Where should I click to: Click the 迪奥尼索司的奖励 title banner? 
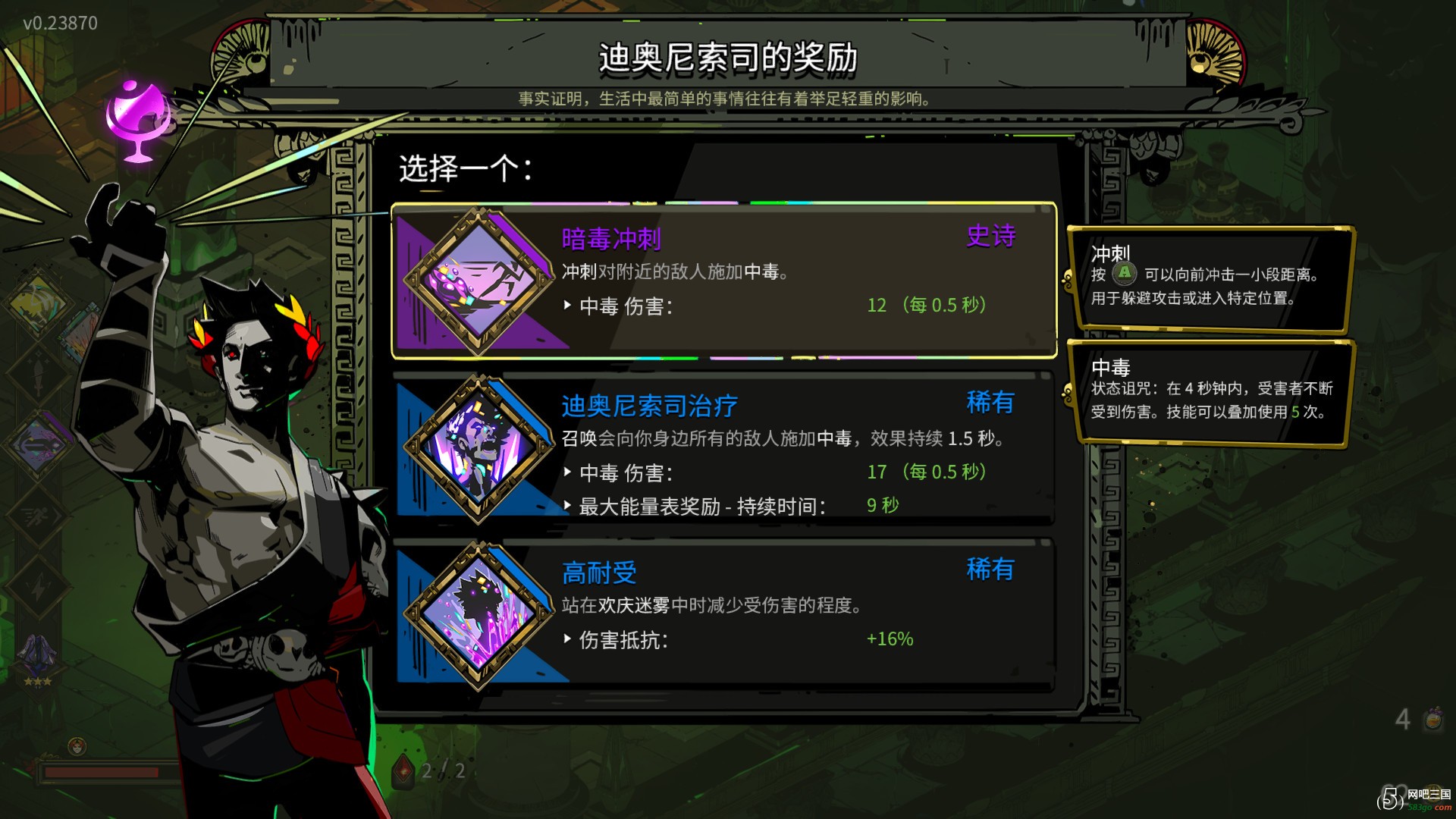click(x=728, y=58)
